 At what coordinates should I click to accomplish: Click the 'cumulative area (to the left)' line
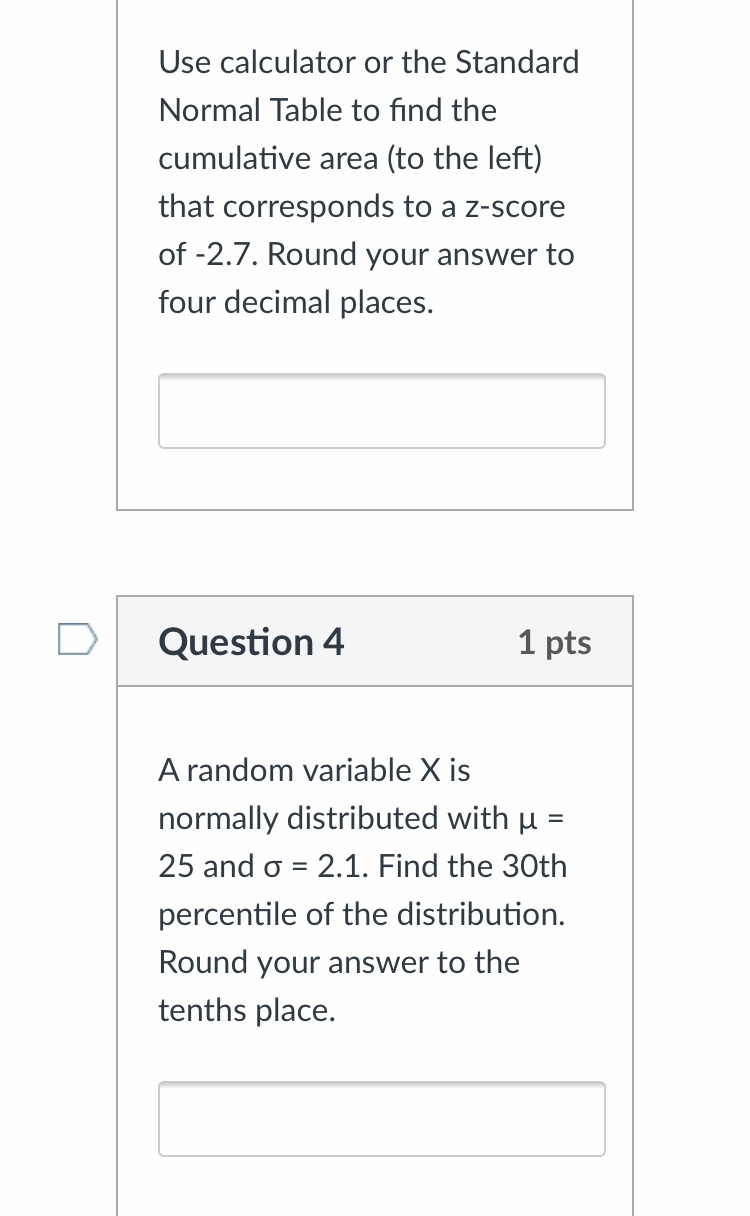point(347,158)
